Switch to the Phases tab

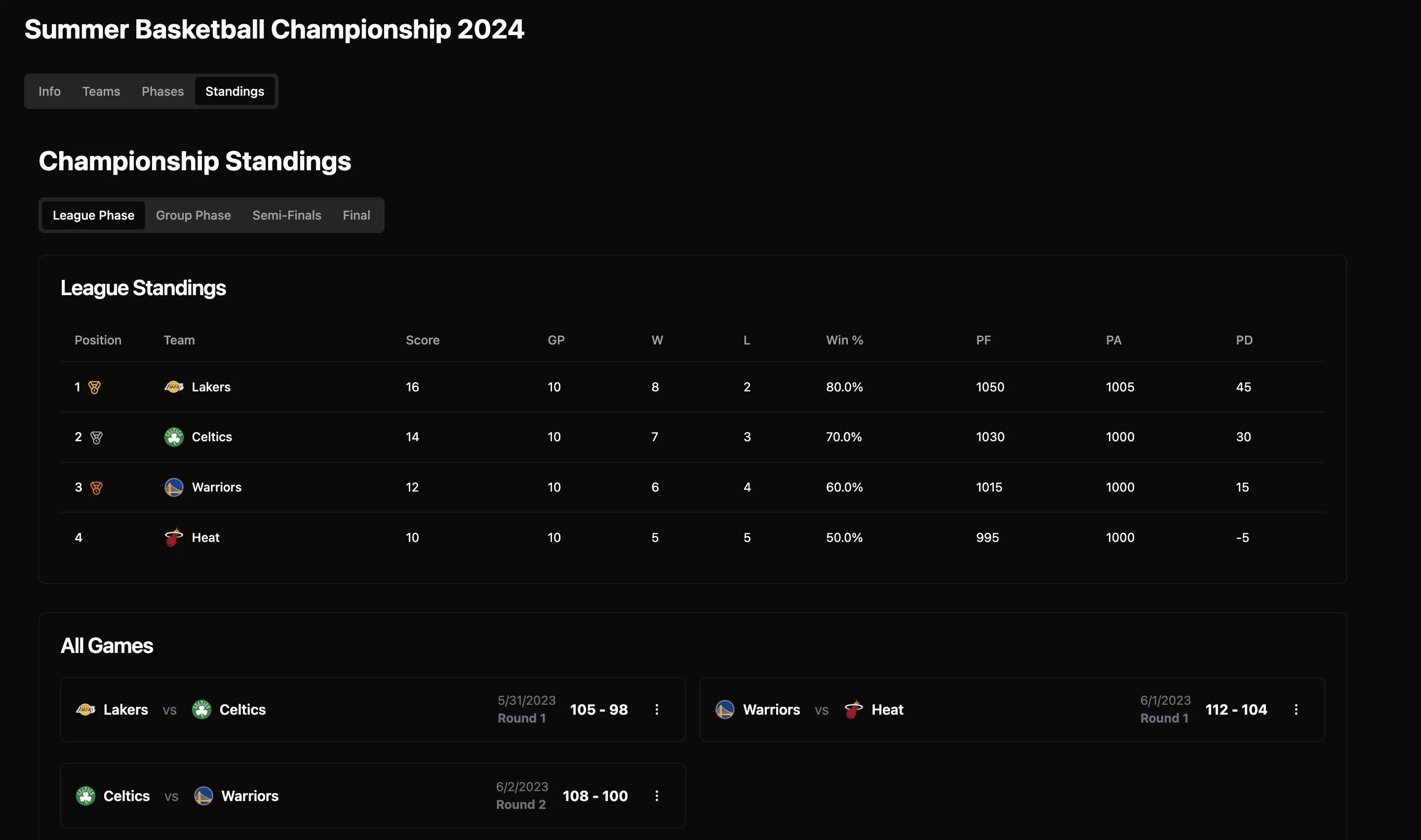click(162, 91)
